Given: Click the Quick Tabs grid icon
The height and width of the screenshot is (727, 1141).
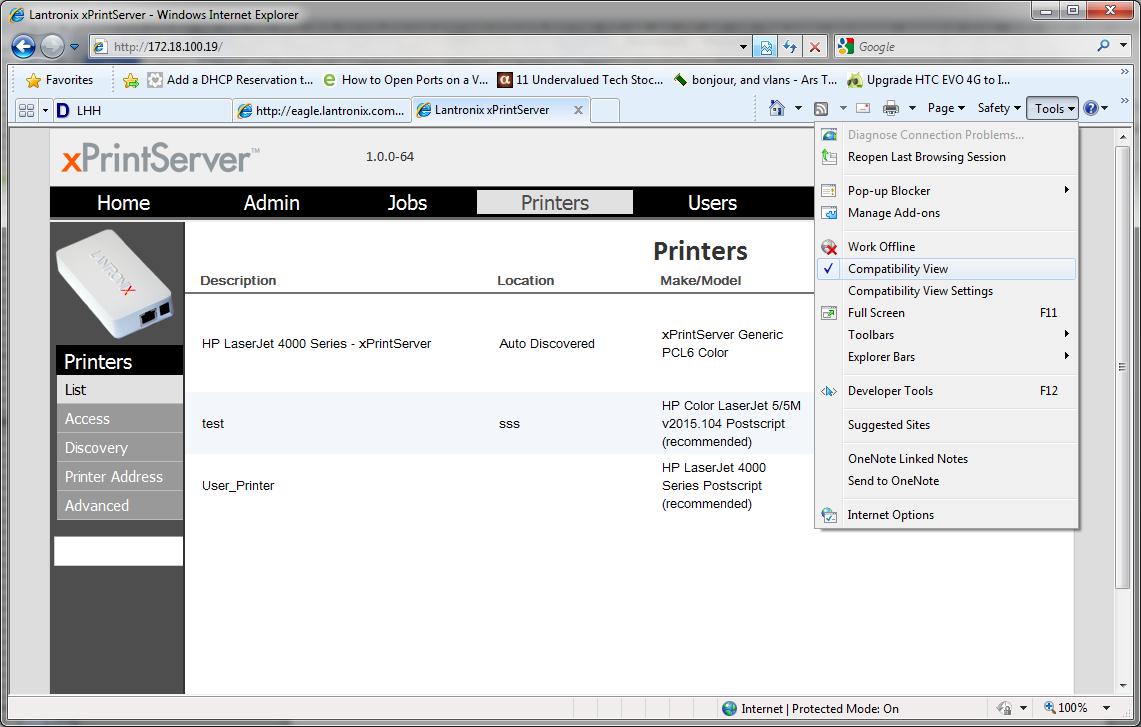Looking at the screenshot, I should coord(27,110).
